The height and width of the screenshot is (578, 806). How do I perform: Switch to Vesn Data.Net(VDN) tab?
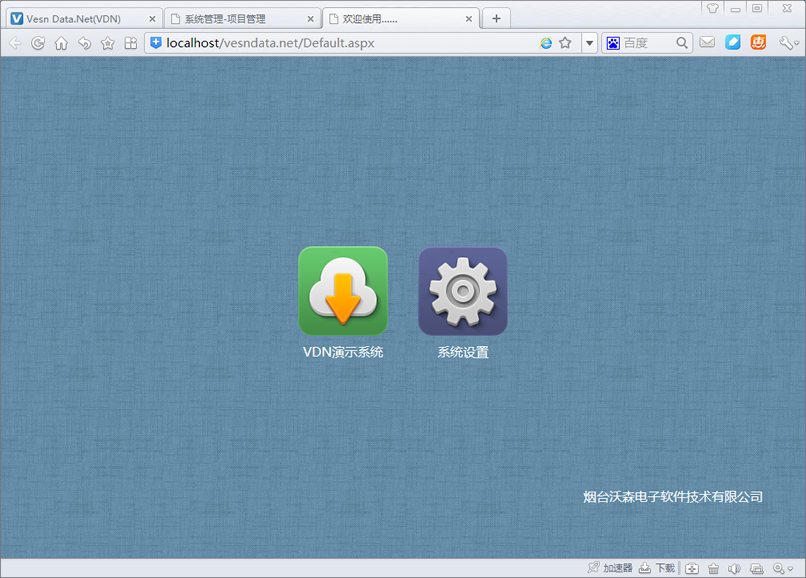(x=75, y=19)
